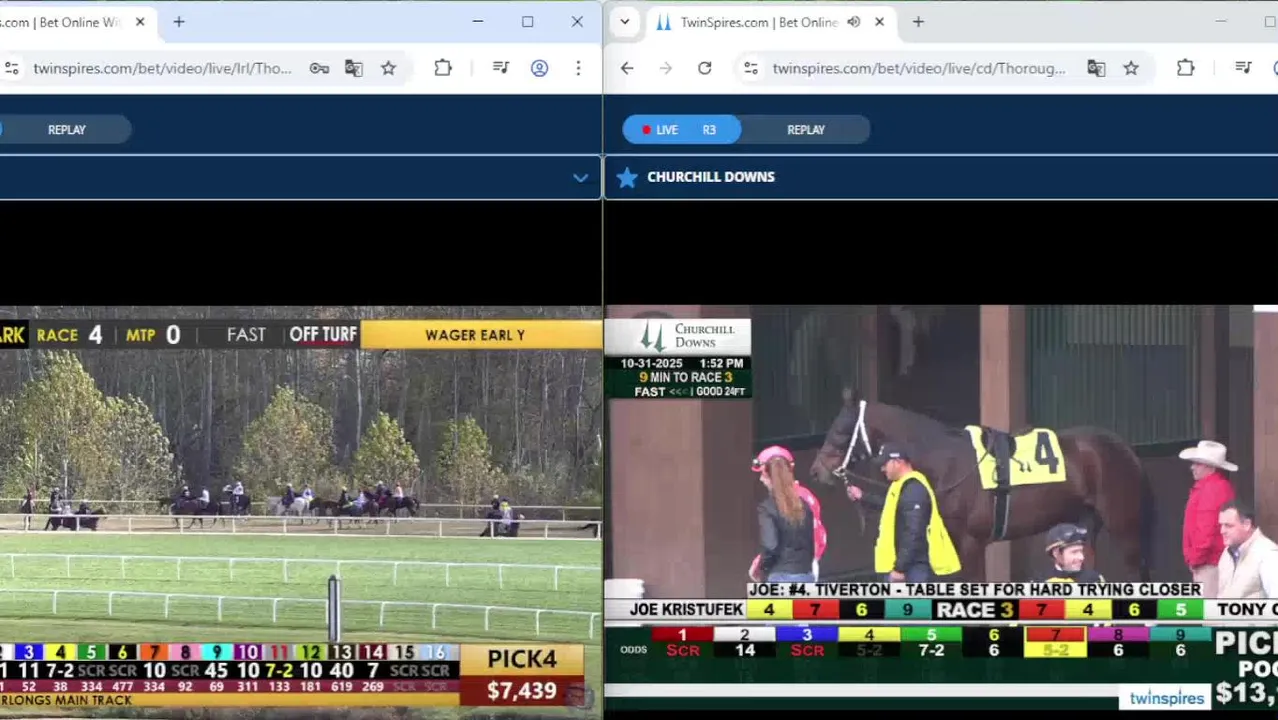
Task: Go back in the right browser window
Action: coord(627,68)
